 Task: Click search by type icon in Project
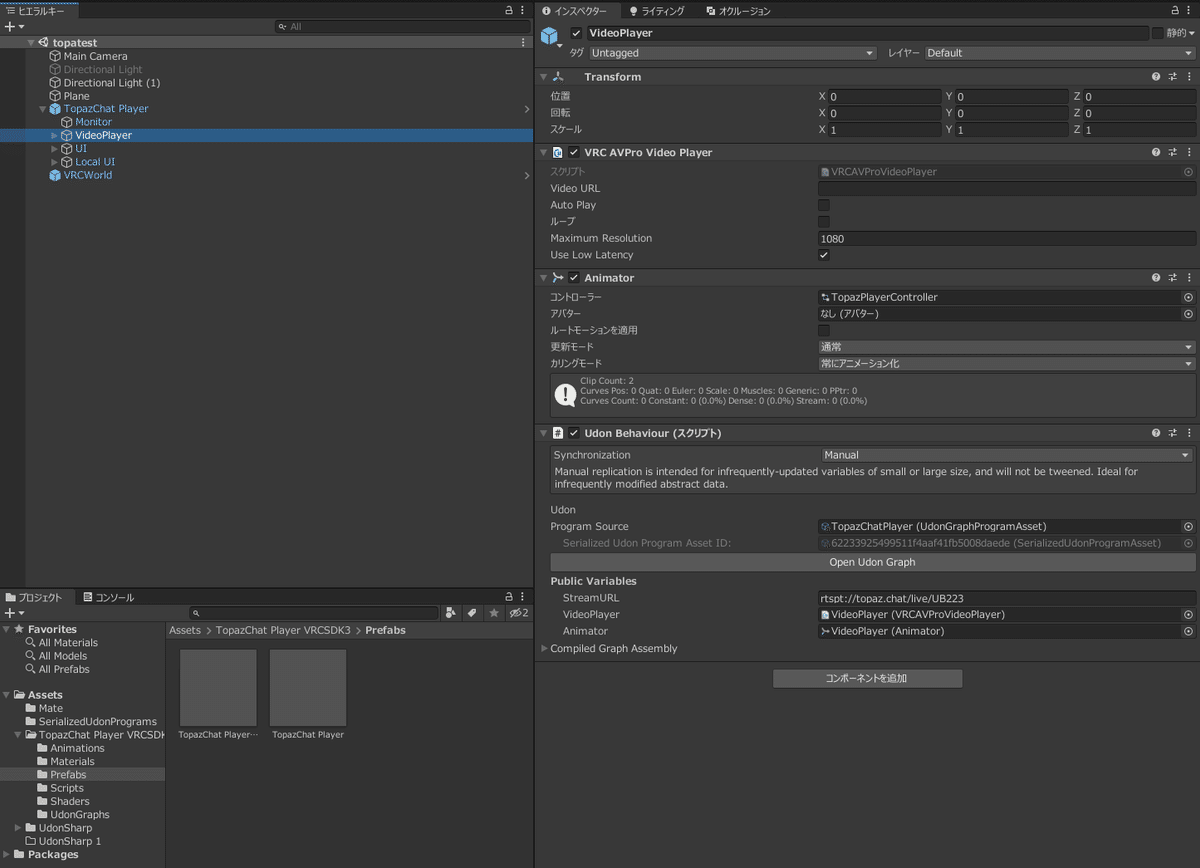[x=451, y=613]
